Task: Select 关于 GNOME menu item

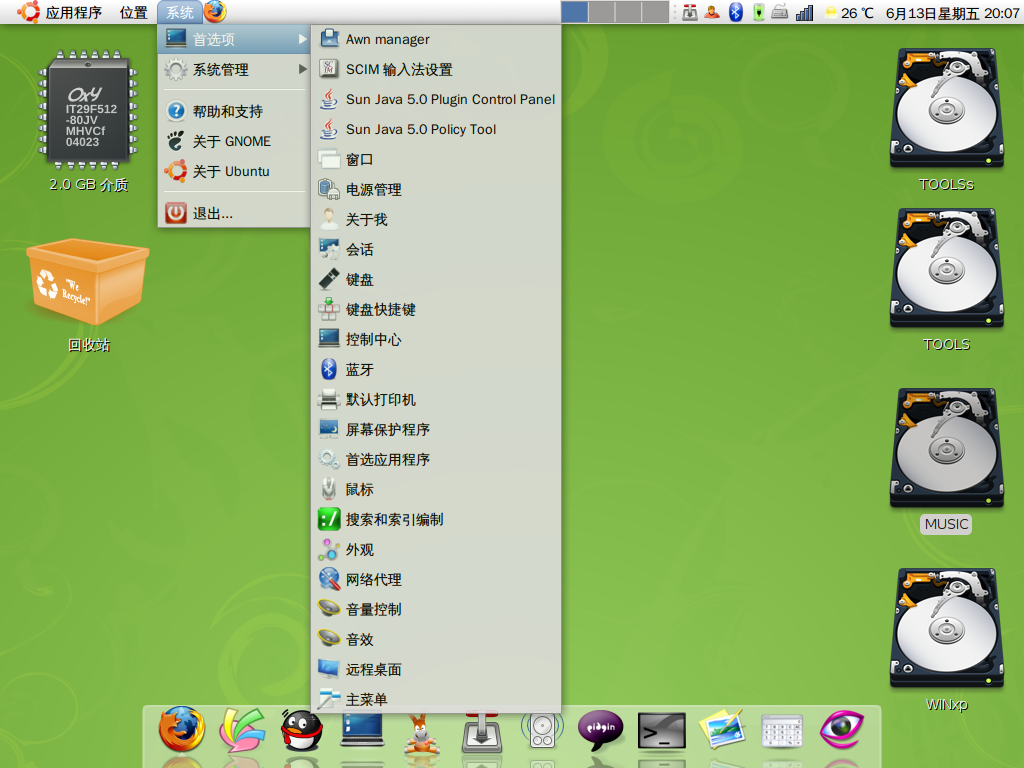Action: pyautogui.click(x=234, y=141)
